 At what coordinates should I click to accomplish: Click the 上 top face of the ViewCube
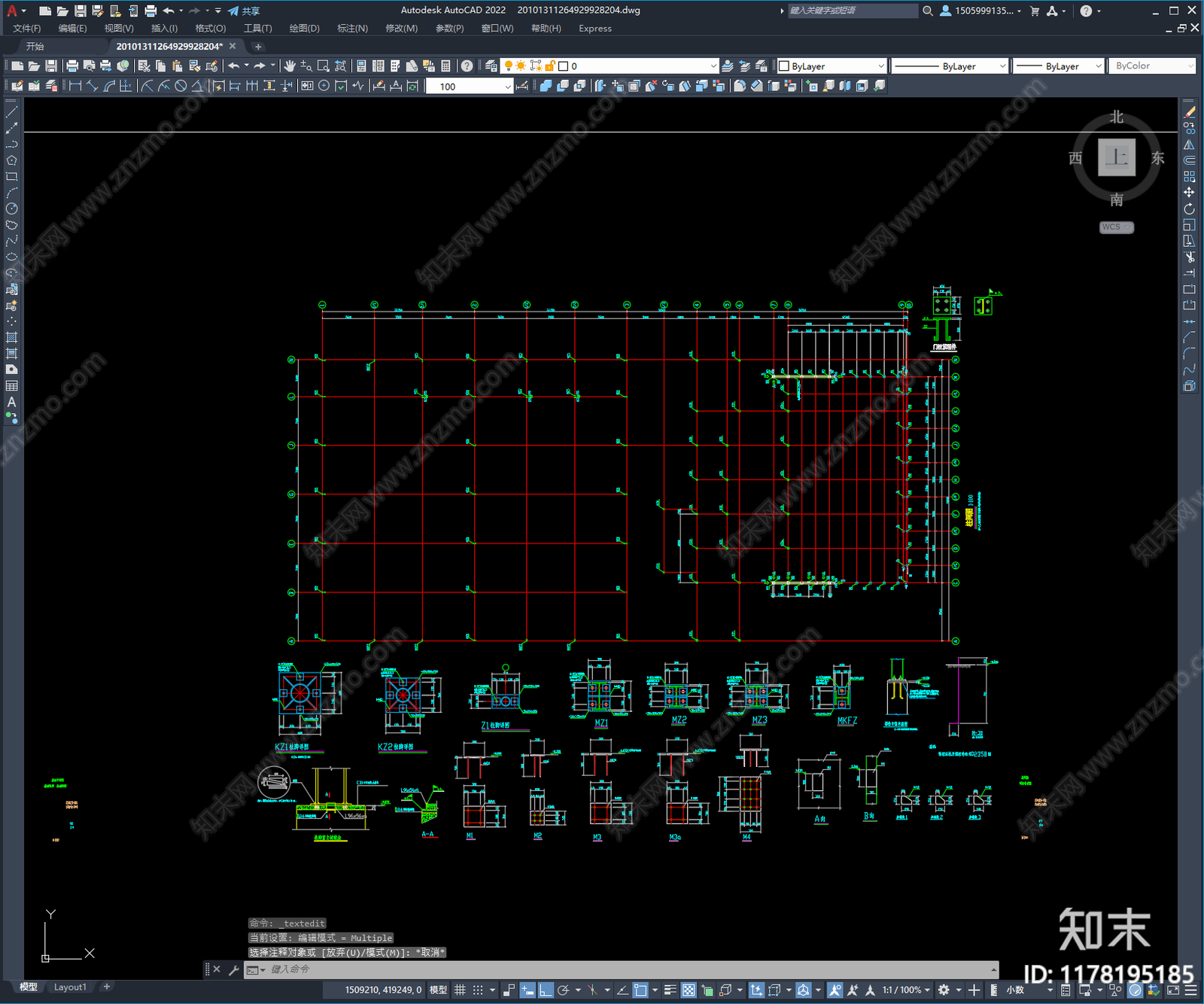(x=1117, y=157)
